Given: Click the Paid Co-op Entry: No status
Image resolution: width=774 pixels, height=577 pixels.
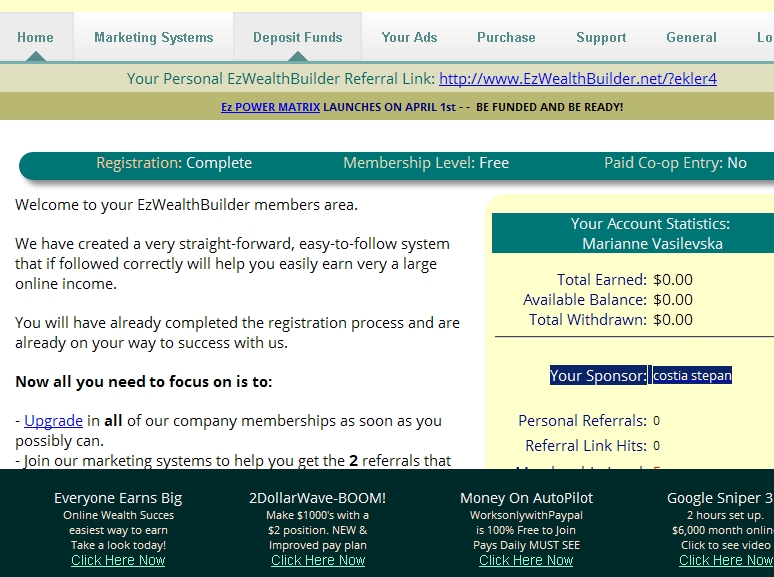Looking at the screenshot, I should pos(675,163).
